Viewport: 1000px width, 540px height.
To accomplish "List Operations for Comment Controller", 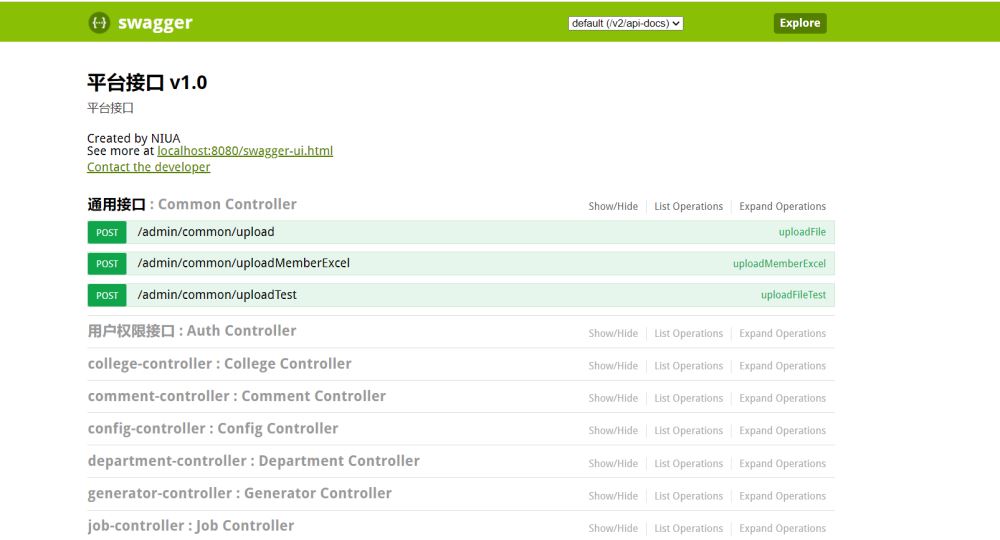I will pyautogui.click(x=688, y=398).
